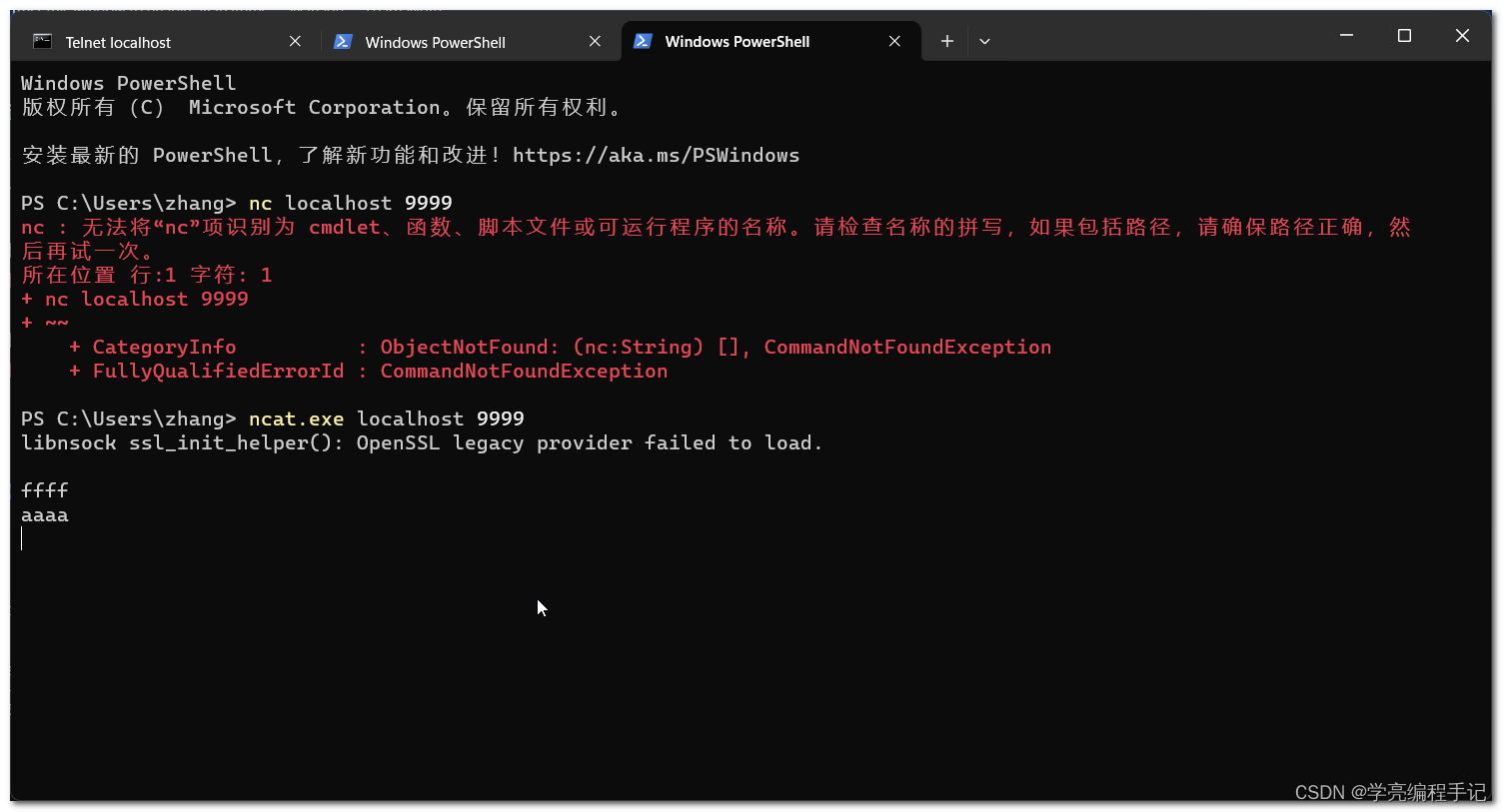Click the 'CategoryInfo' label text

165,347
